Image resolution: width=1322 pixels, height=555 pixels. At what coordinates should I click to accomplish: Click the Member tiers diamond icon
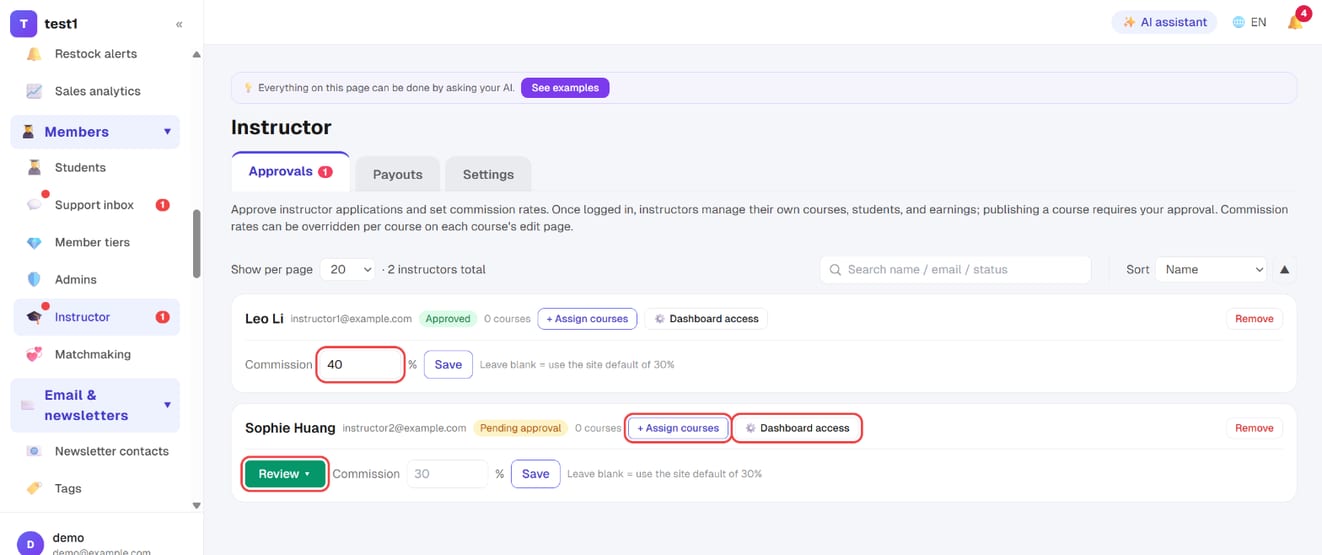[x=34, y=242]
